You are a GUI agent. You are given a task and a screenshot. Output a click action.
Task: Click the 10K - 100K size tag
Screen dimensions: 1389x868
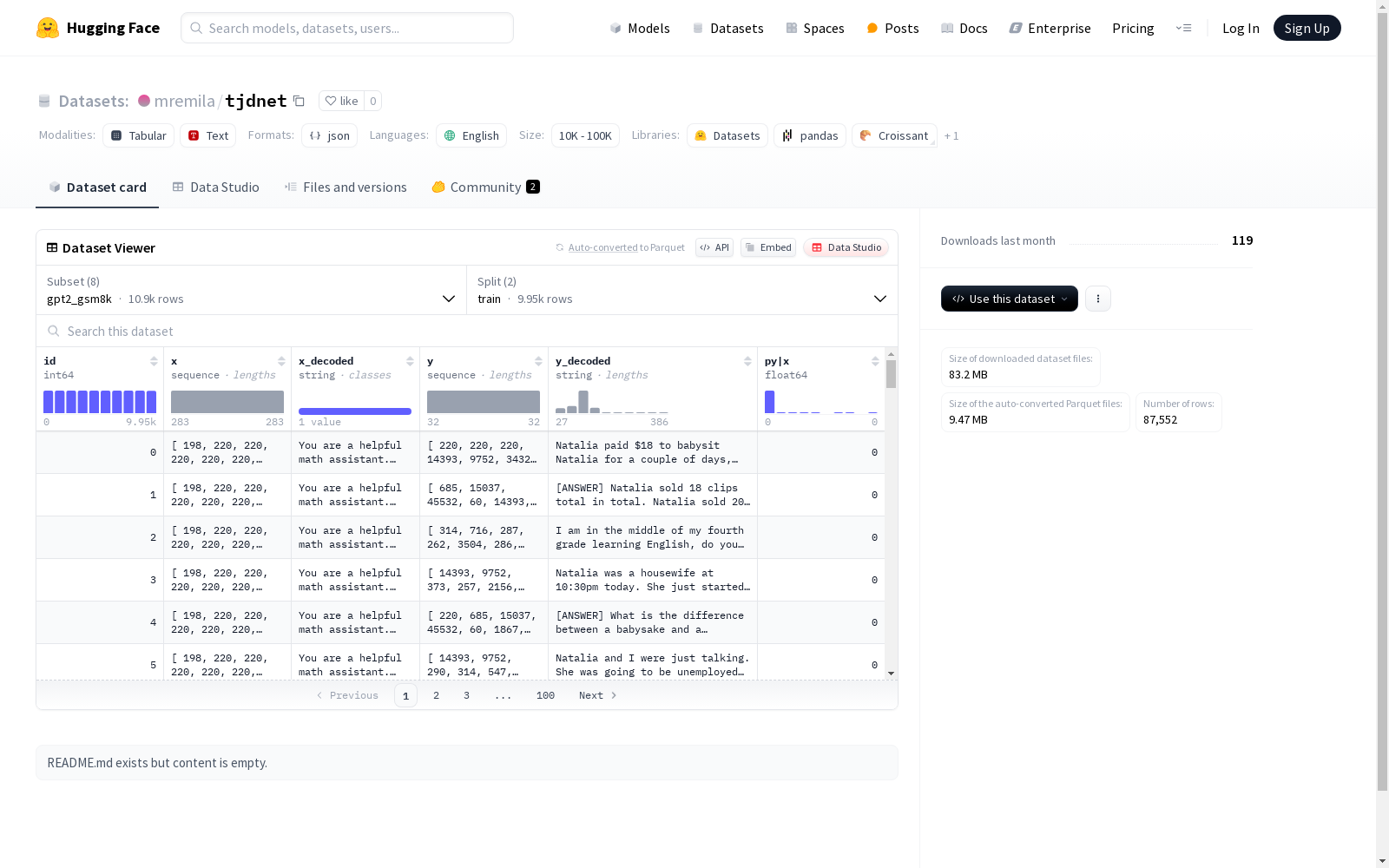click(586, 135)
